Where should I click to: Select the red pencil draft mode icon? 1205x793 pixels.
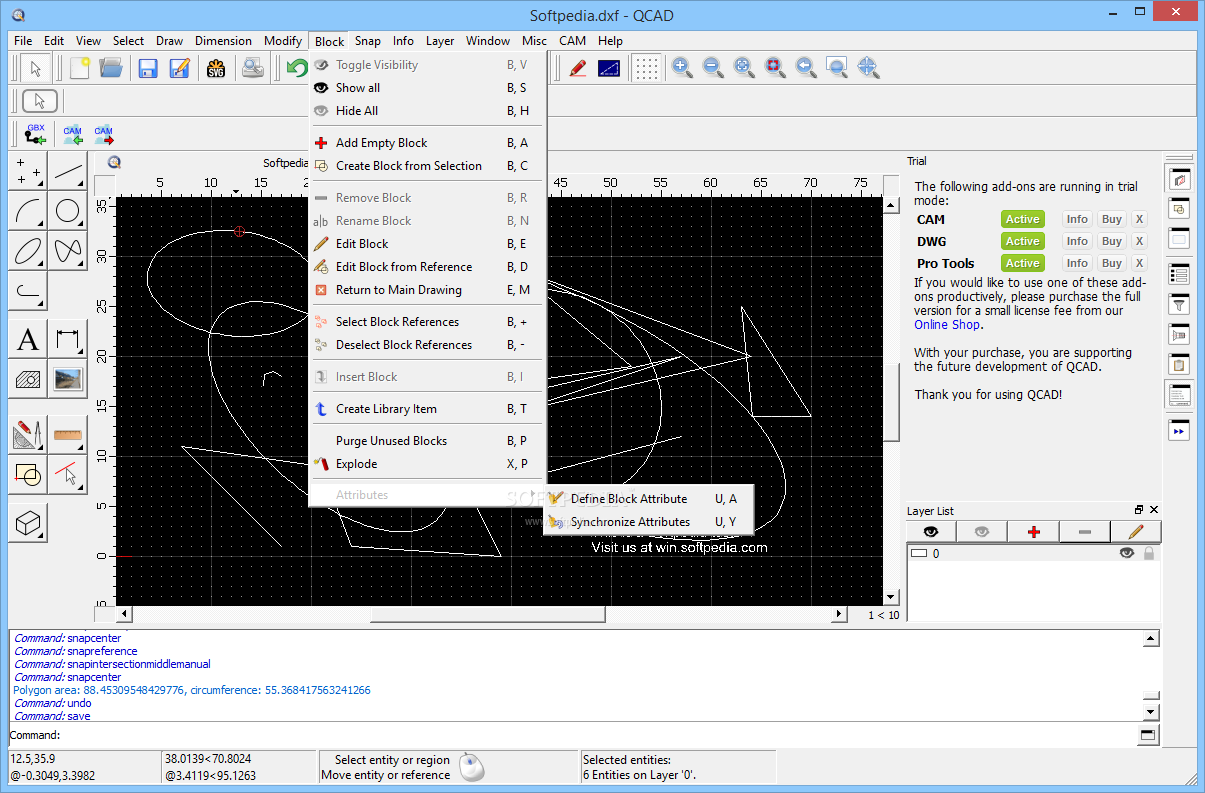pyautogui.click(x=578, y=68)
